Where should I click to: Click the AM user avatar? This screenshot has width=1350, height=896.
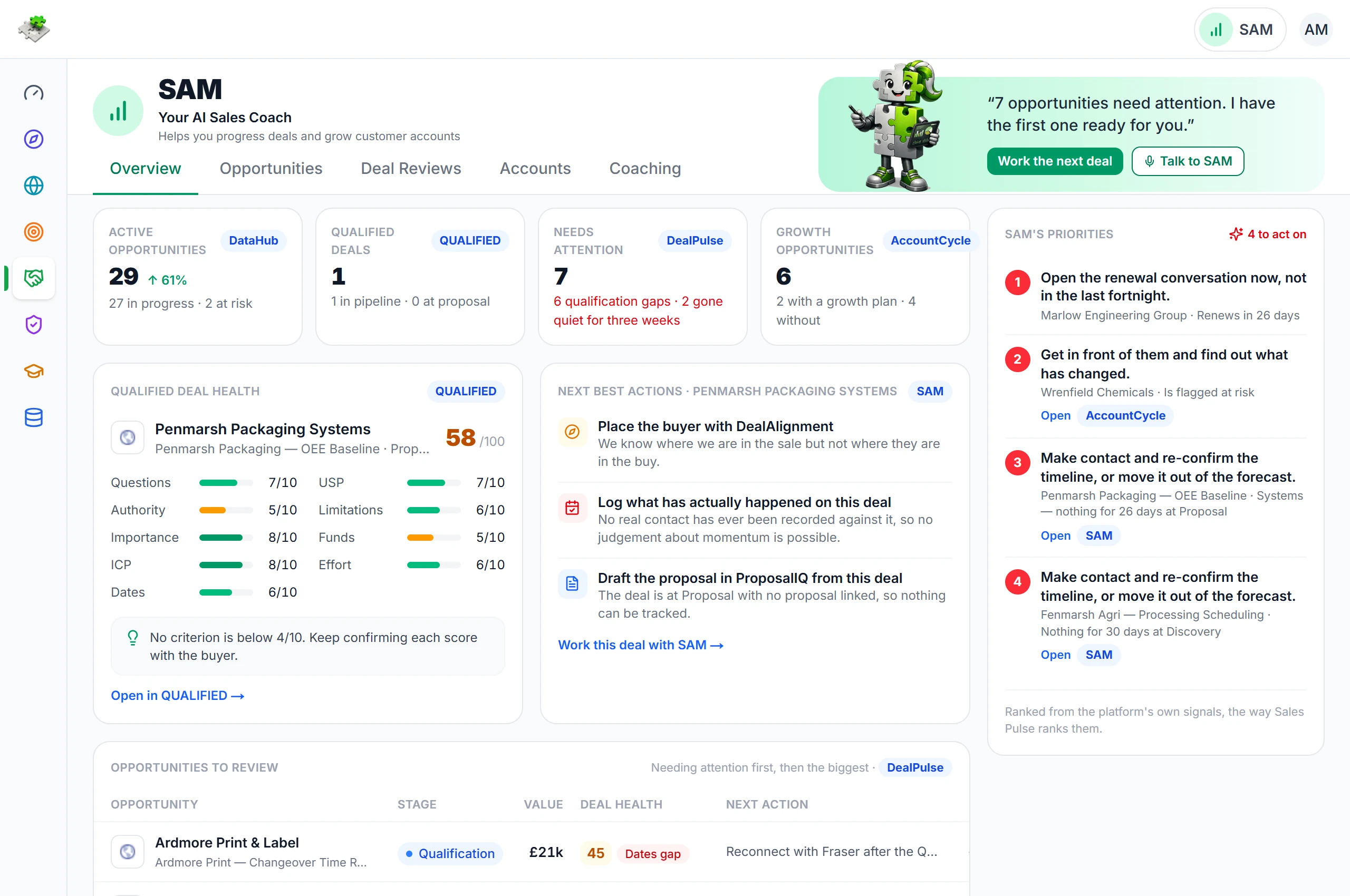pyautogui.click(x=1316, y=29)
